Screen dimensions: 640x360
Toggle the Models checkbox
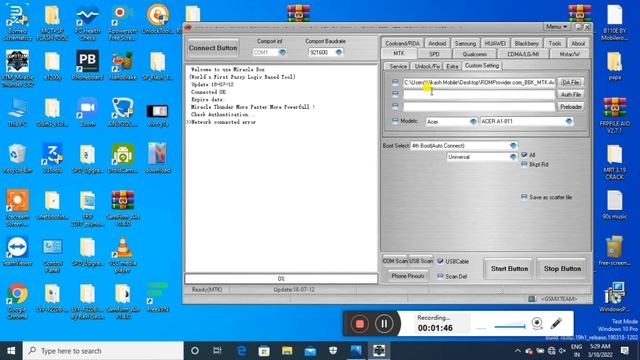(x=395, y=121)
